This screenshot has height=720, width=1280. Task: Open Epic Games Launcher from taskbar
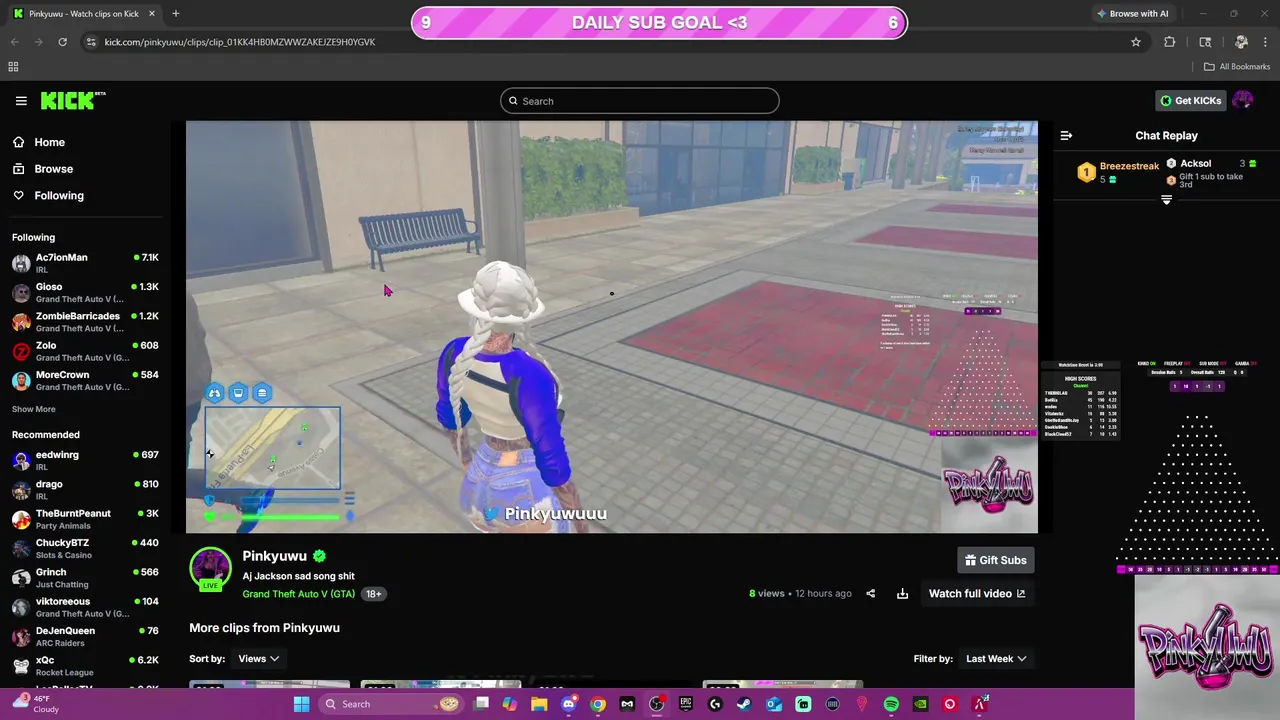[685, 704]
